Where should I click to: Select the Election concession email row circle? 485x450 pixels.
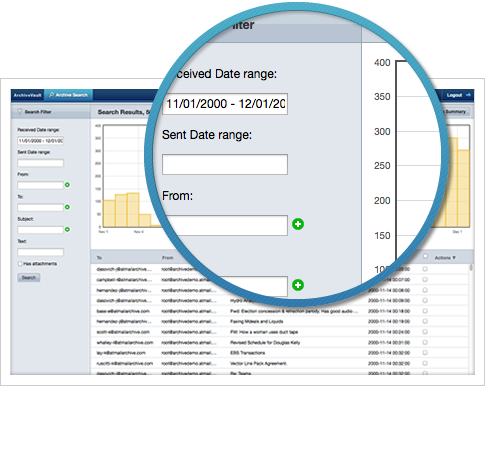pyautogui.click(x=425, y=311)
